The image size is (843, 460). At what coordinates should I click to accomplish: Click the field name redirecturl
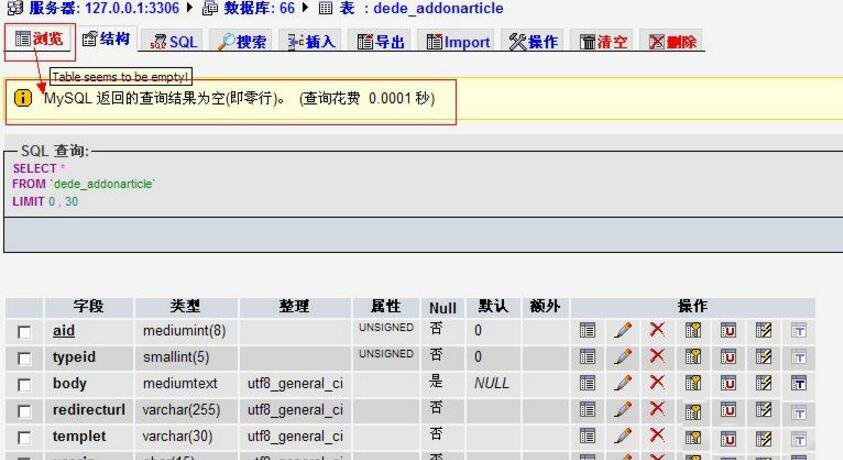[x=89, y=409]
